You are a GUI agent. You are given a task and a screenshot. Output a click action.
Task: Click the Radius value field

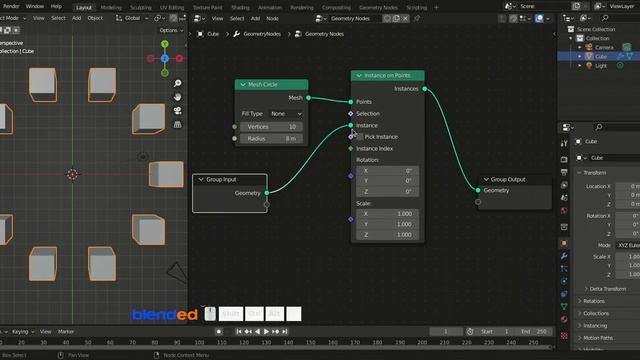pyautogui.click(x=271, y=139)
